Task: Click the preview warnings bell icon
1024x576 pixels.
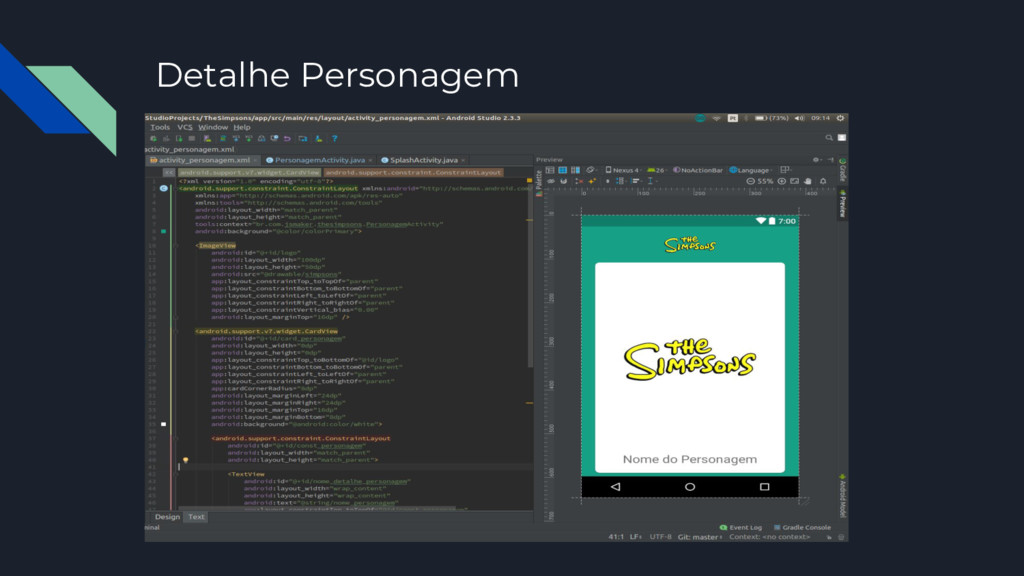Action: [823, 181]
